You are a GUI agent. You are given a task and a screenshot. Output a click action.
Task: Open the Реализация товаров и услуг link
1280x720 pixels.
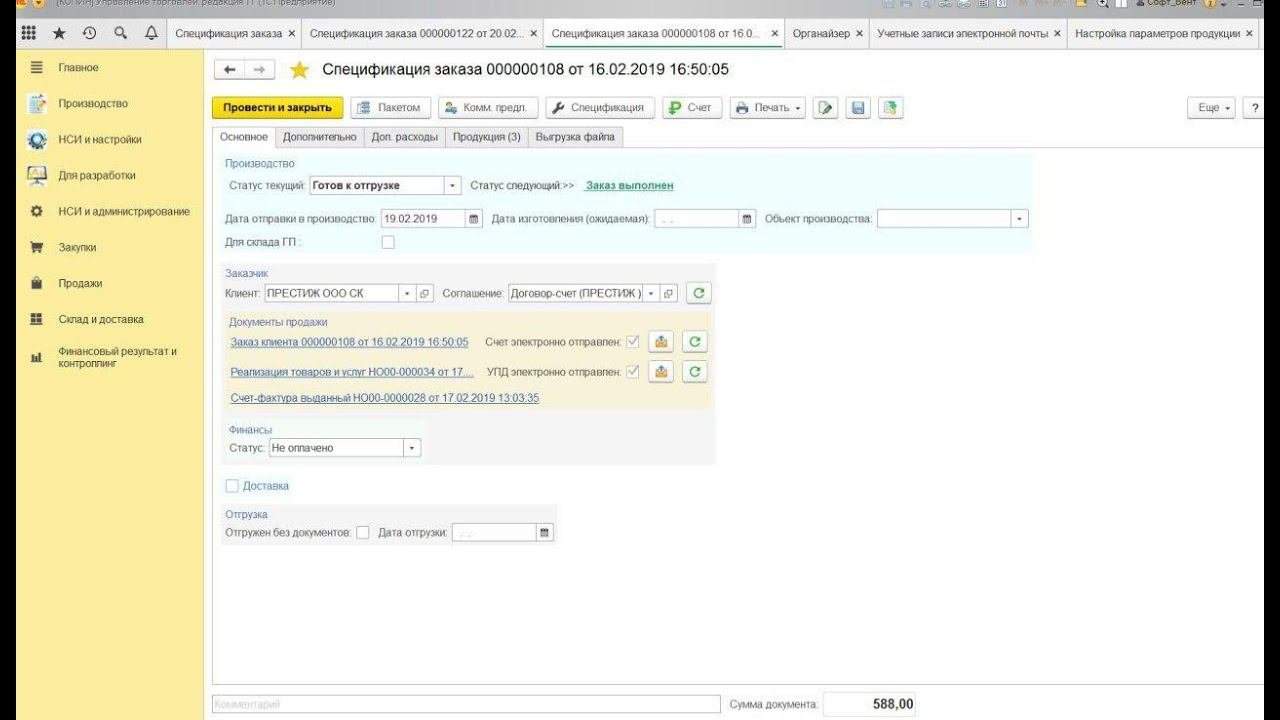pyautogui.click(x=352, y=372)
